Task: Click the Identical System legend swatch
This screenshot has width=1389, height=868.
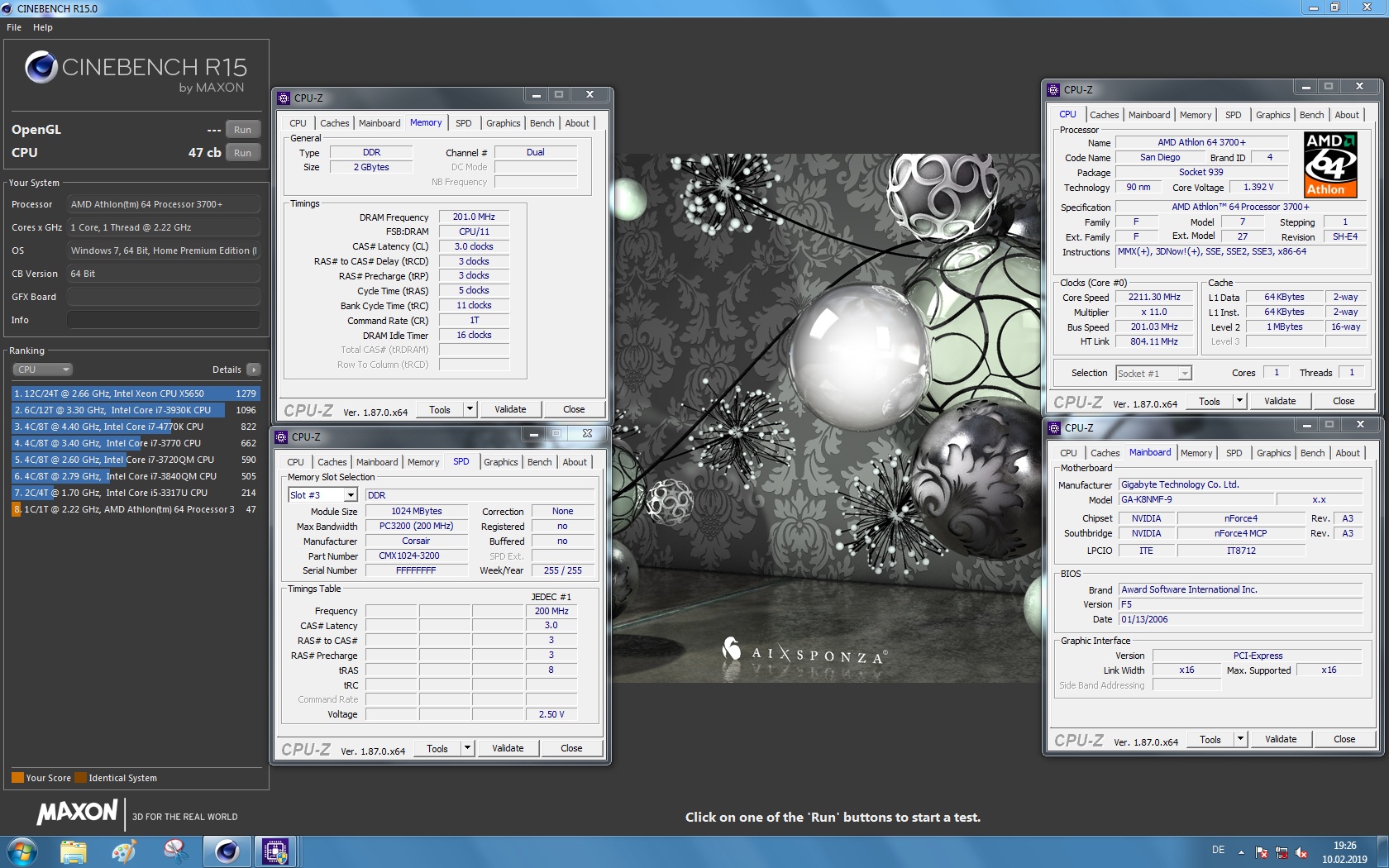Action: tap(80, 778)
